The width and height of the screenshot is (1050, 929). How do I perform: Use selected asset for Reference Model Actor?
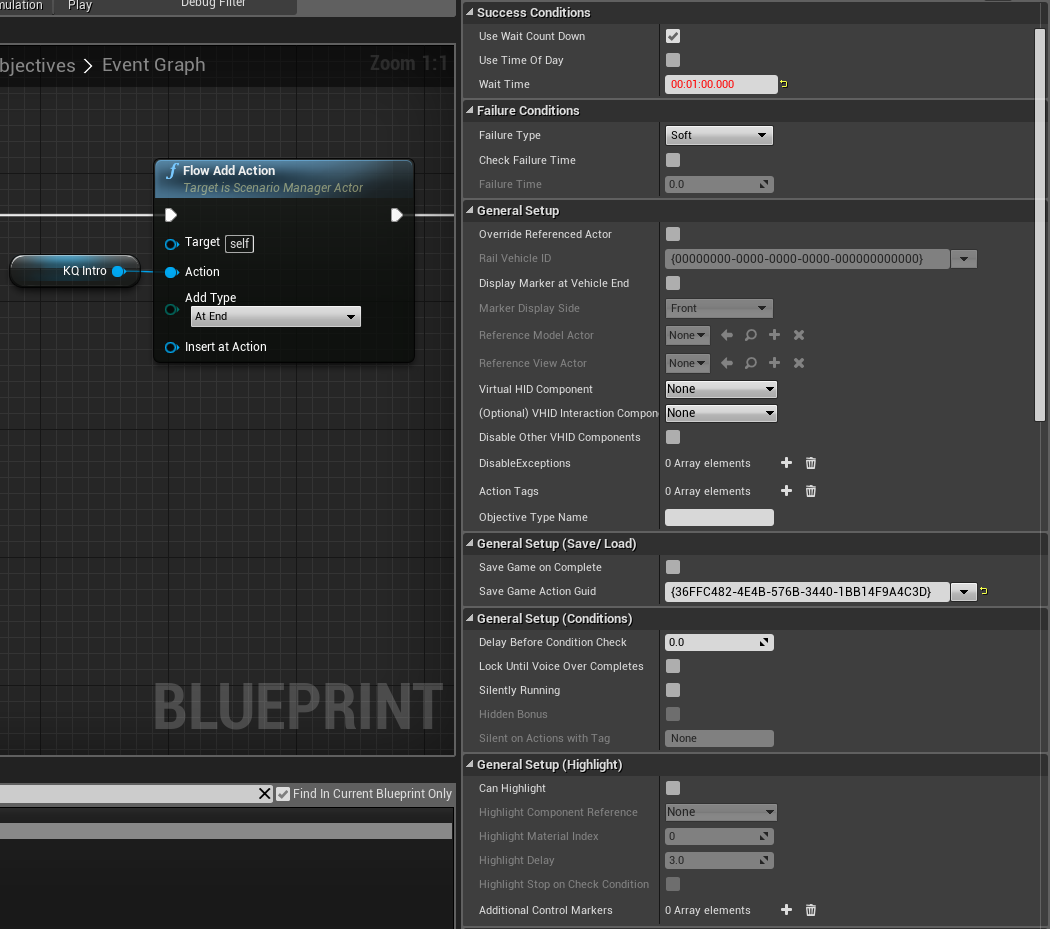pos(726,335)
